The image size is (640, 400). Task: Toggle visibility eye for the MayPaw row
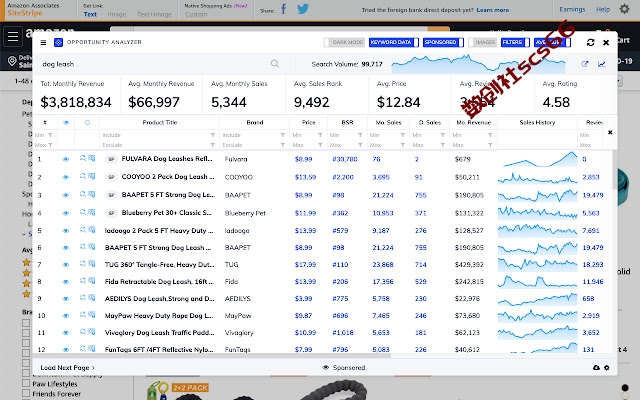pyautogui.click(x=66, y=316)
